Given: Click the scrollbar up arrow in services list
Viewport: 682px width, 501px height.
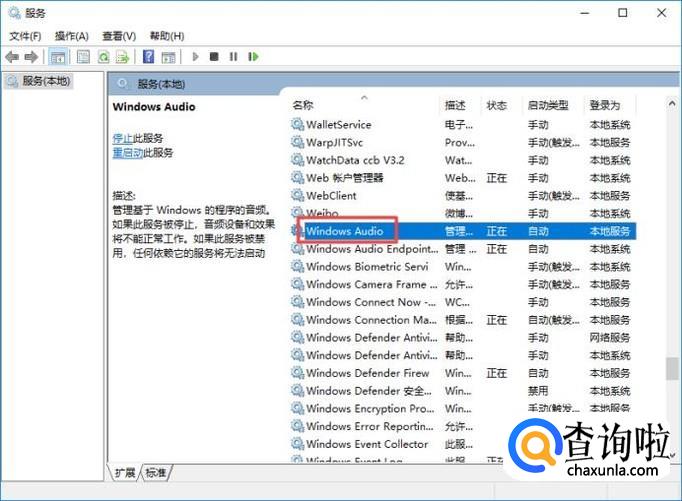Looking at the screenshot, I should coord(672,104).
